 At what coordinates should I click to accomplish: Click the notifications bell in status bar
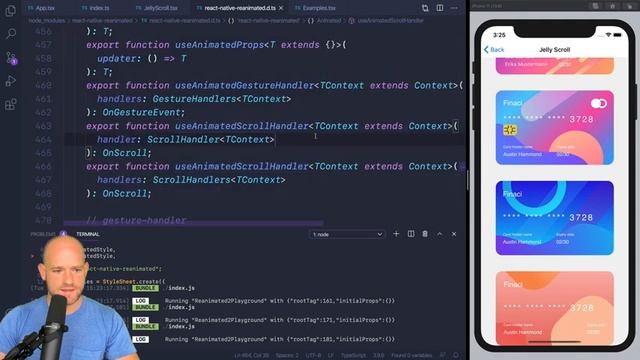pos(456,355)
